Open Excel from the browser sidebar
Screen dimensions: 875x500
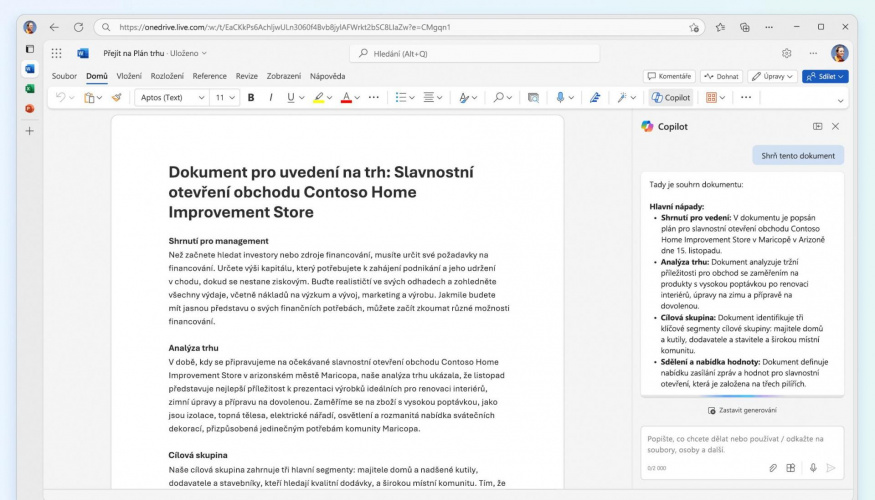(30, 89)
